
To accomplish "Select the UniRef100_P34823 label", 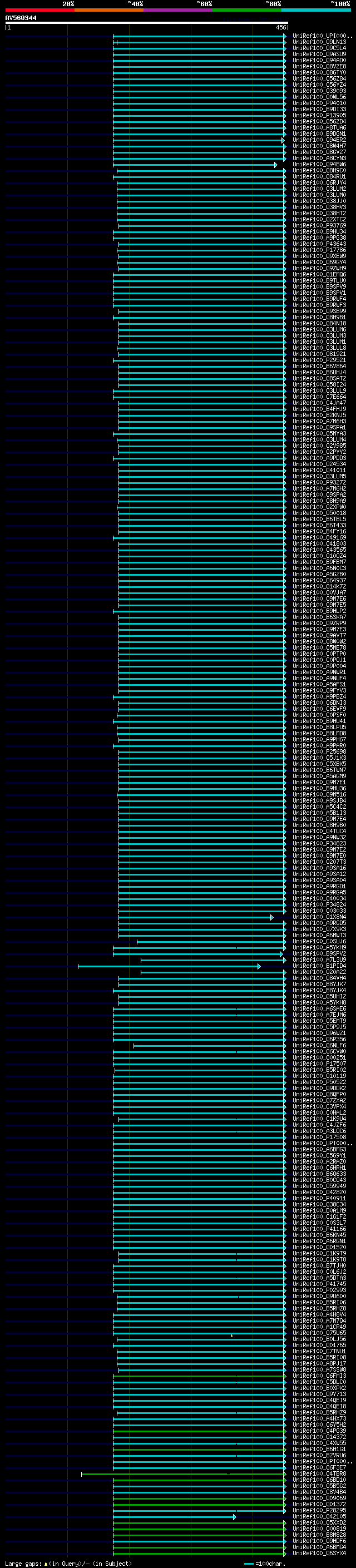I will pos(319,844).
